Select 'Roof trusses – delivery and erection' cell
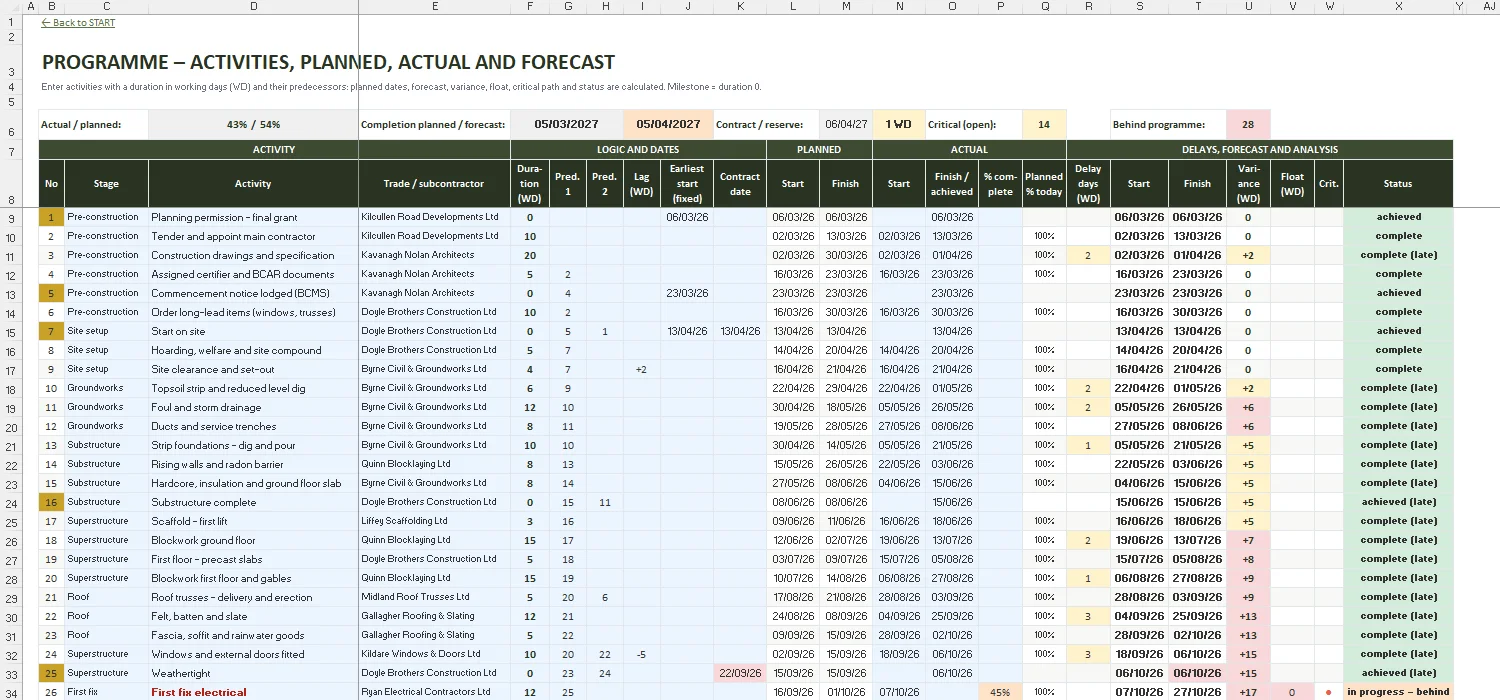The image size is (1500, 700). [253, 597]
